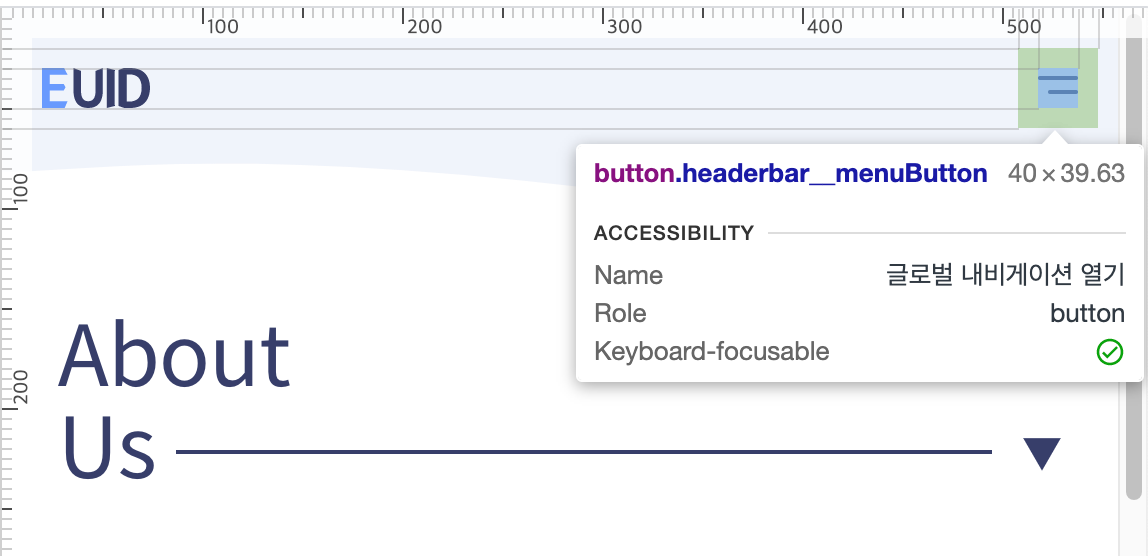Click the ACCESSIBILITY section heading

[x=674, y=233]
